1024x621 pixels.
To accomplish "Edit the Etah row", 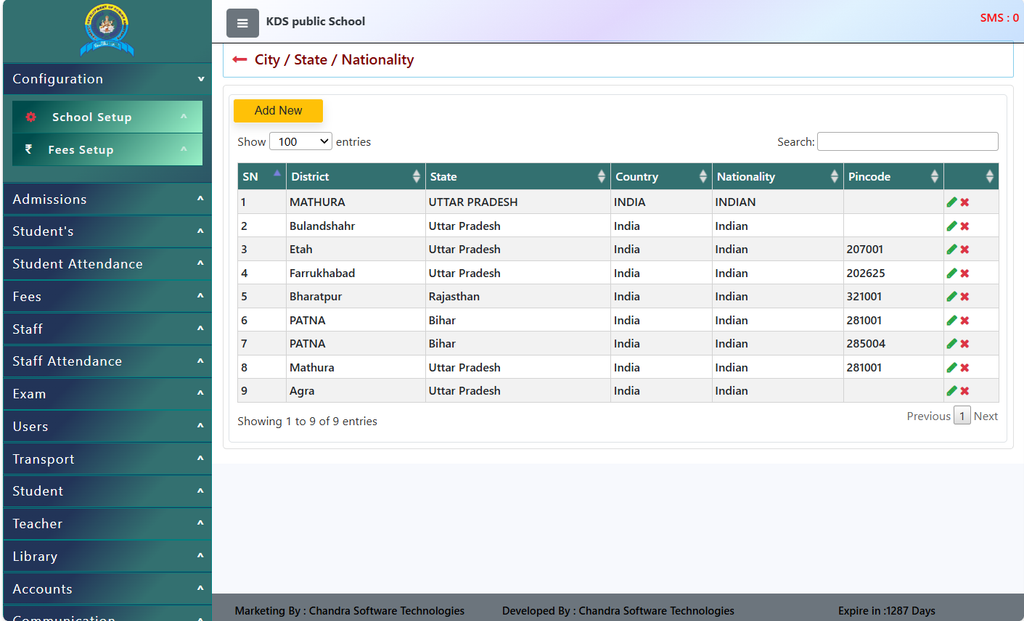I will tap(952, 249).
